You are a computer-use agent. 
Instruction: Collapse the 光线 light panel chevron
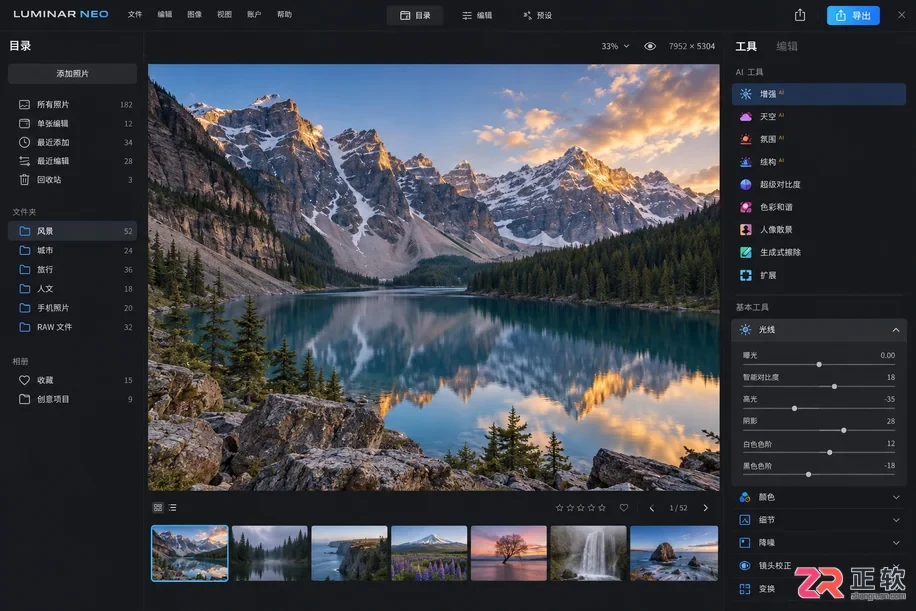click(x=896, y=330)
